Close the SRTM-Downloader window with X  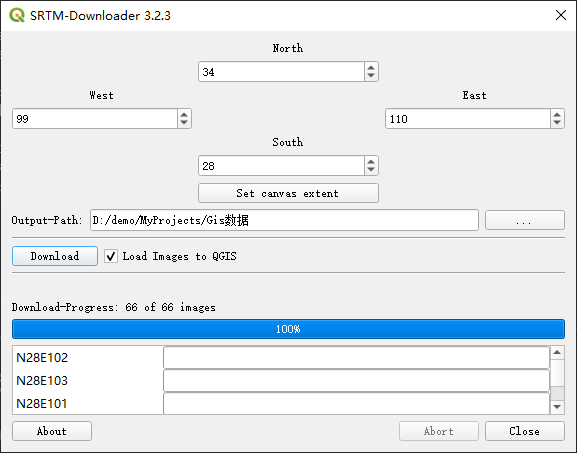pos(561,15)
